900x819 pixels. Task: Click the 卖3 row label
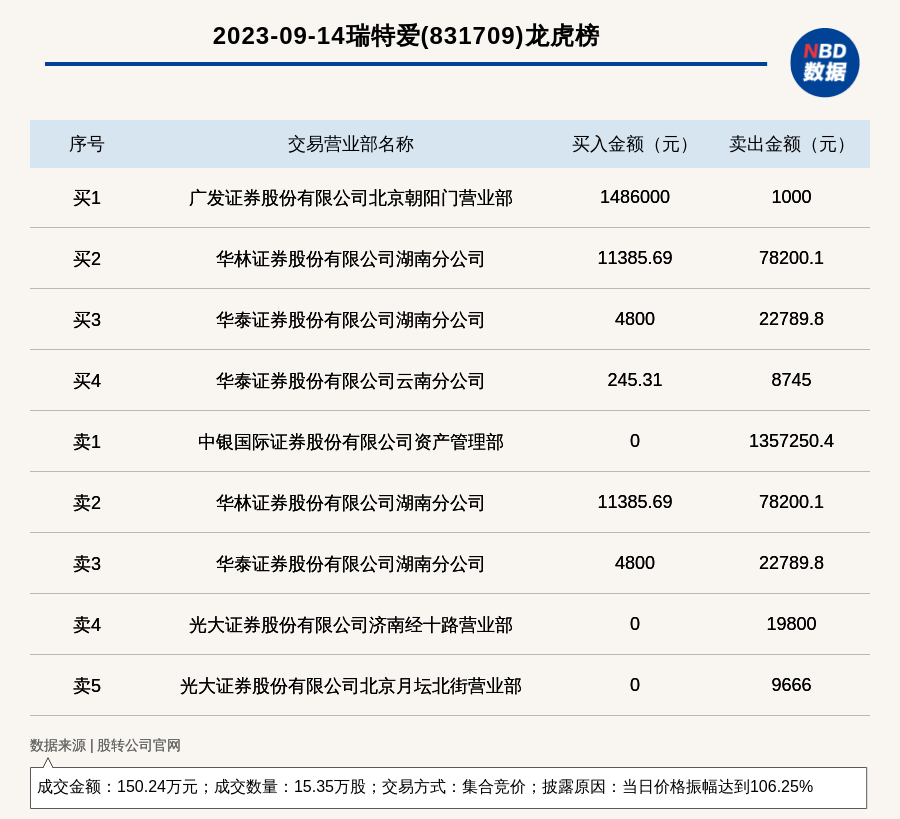(87, 564)
